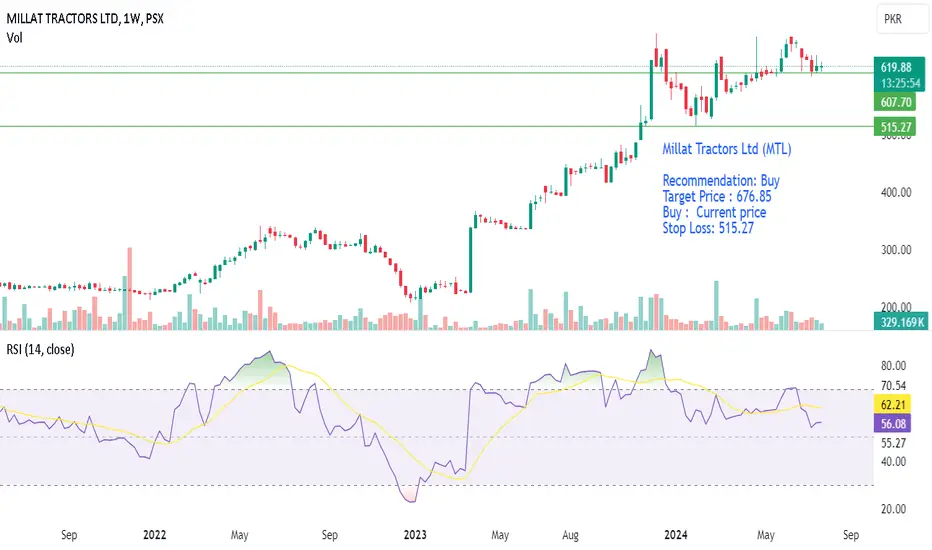Click the 2024 time axis label
The height and width of the screenshot is (550, 932).
[676, 535]
